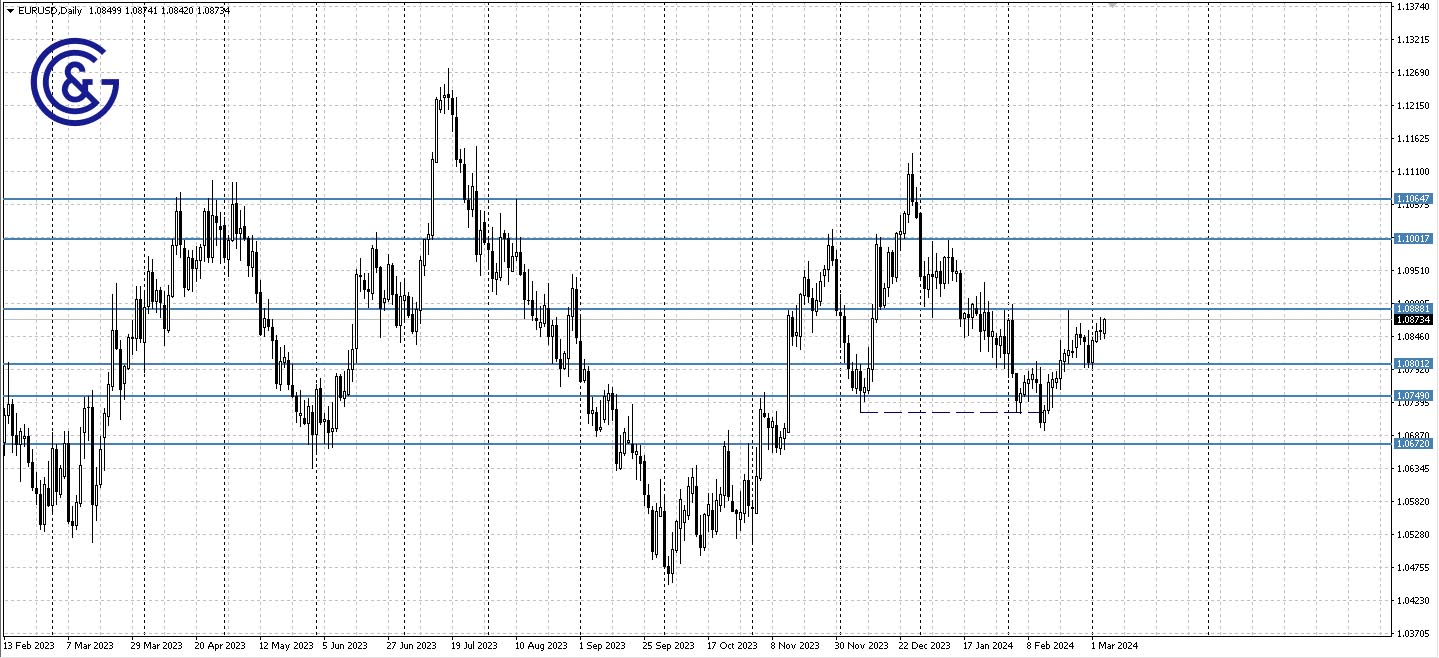Click the current price tag 1.08734
Screen dimensions: 1439x658
click(x=1416, y=319)
